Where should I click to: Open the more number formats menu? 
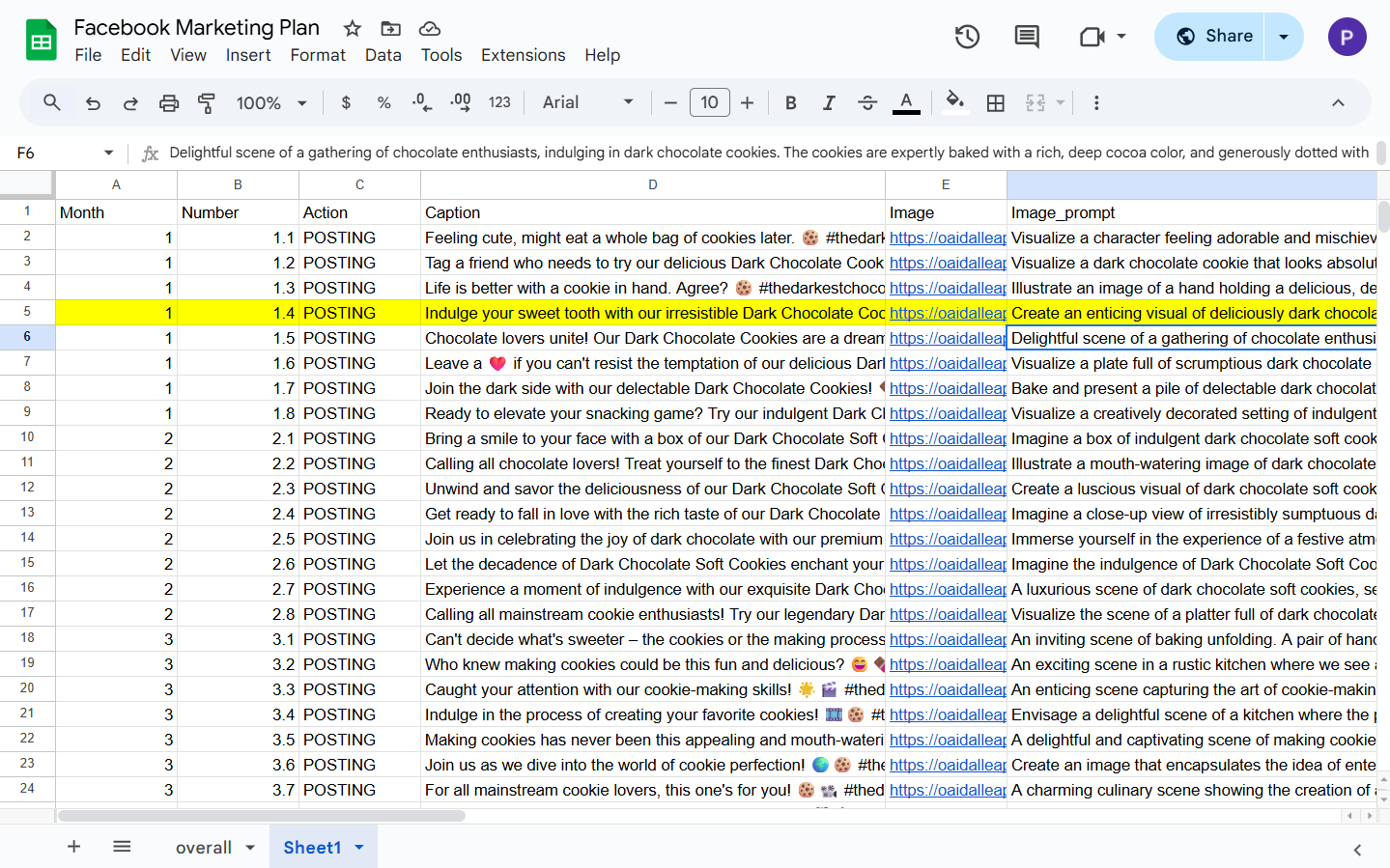[x=499, y=102]
